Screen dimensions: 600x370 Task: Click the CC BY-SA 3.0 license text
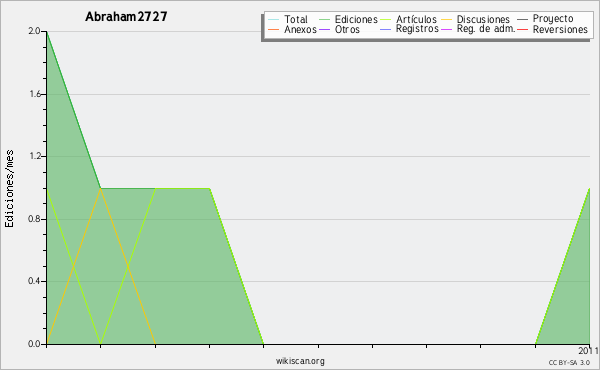pyautogui.click(x=569, y=362)
